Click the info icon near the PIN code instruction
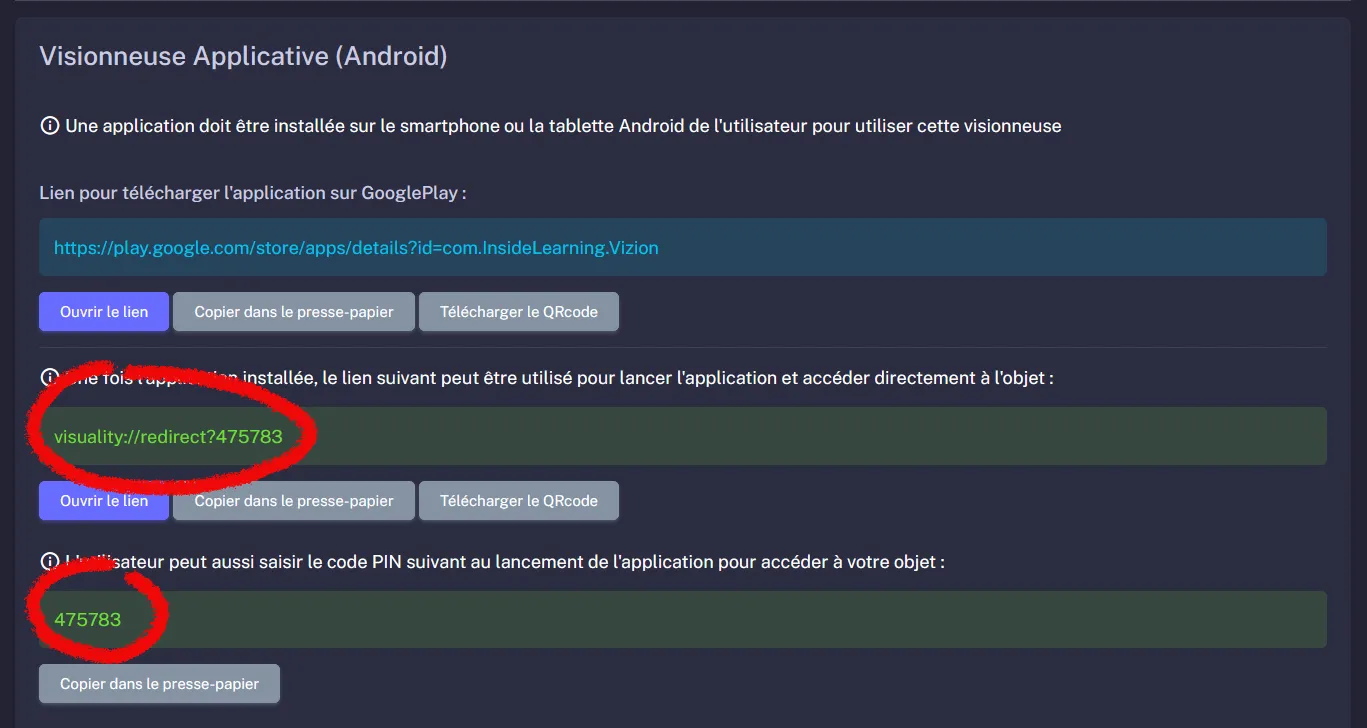1367x728 pixels. 51,561
